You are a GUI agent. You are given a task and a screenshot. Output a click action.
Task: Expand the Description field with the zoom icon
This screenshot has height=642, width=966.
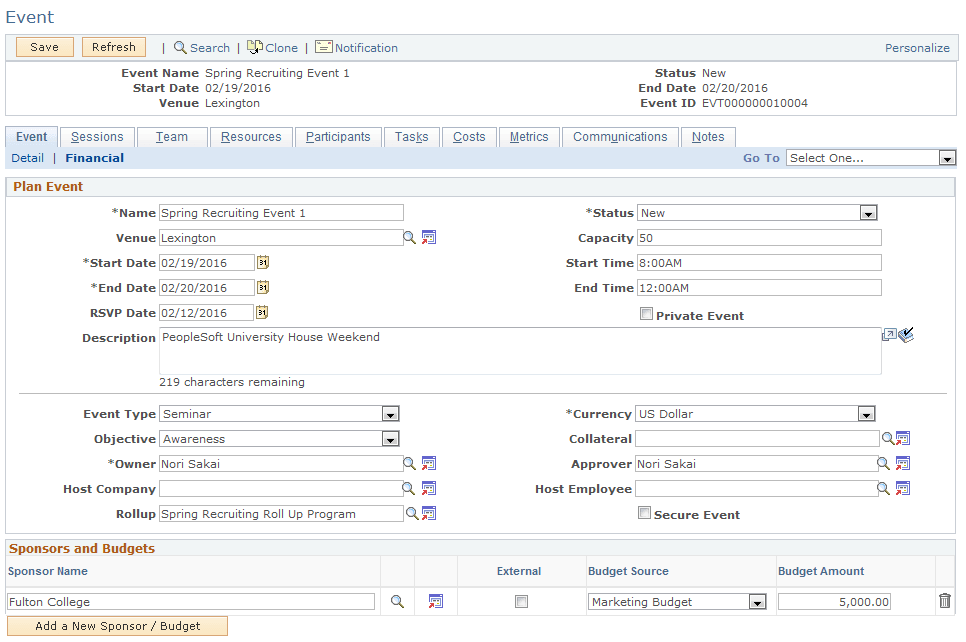(x=887, y=335)
